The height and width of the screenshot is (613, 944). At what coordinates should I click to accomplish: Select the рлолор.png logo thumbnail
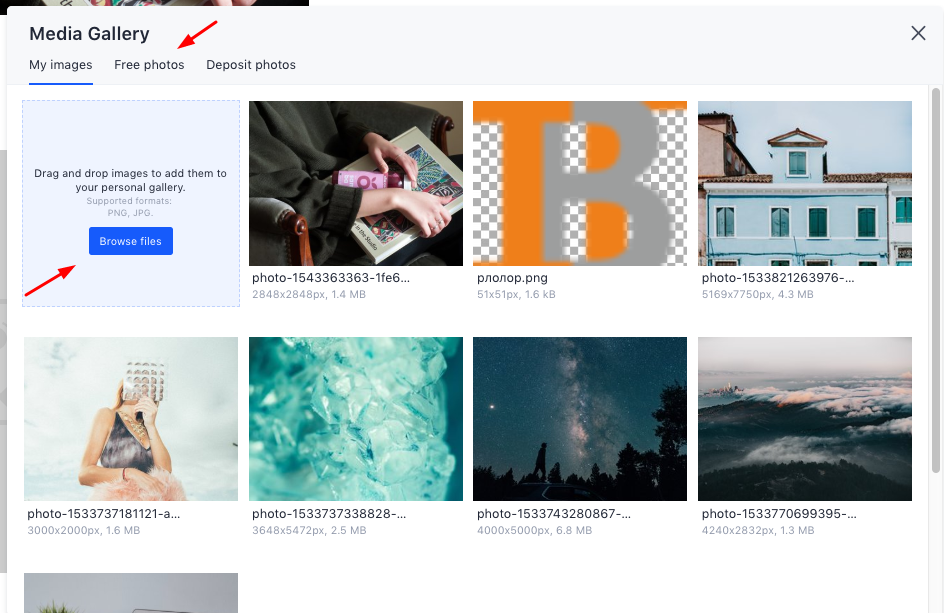(x=580, y=183)
